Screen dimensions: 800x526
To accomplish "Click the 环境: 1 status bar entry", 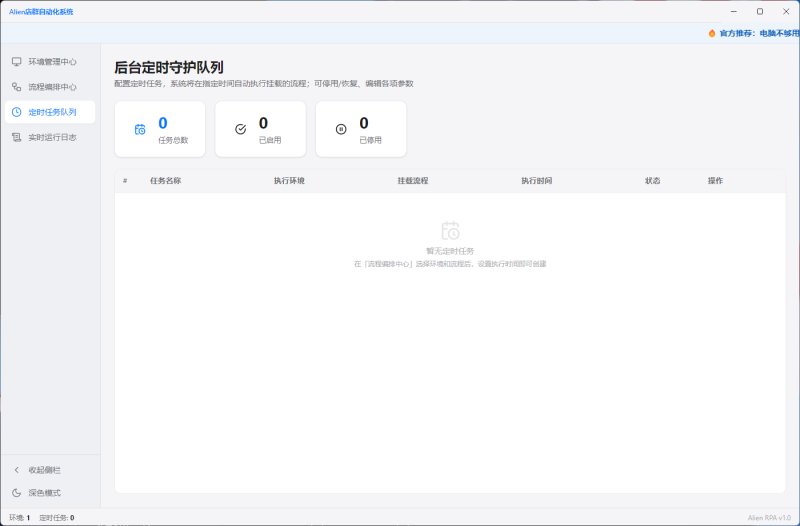I will (x=19, y=517).
